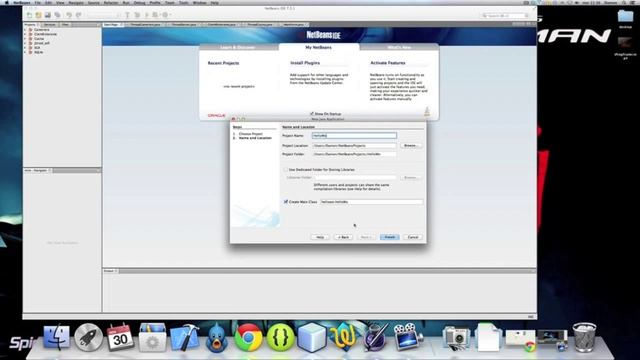Open the Tools menu
Viewport: 640px width, 360px height.
pos(184,2)
